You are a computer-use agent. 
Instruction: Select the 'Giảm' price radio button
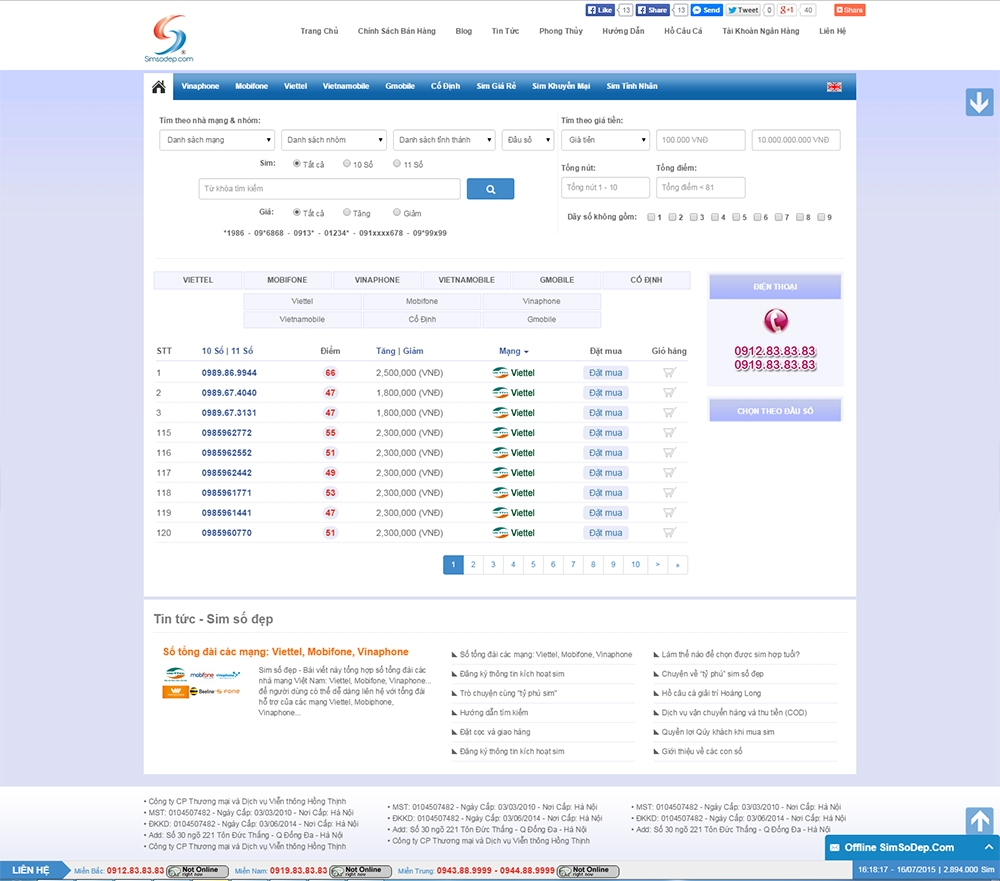[397, 212]
